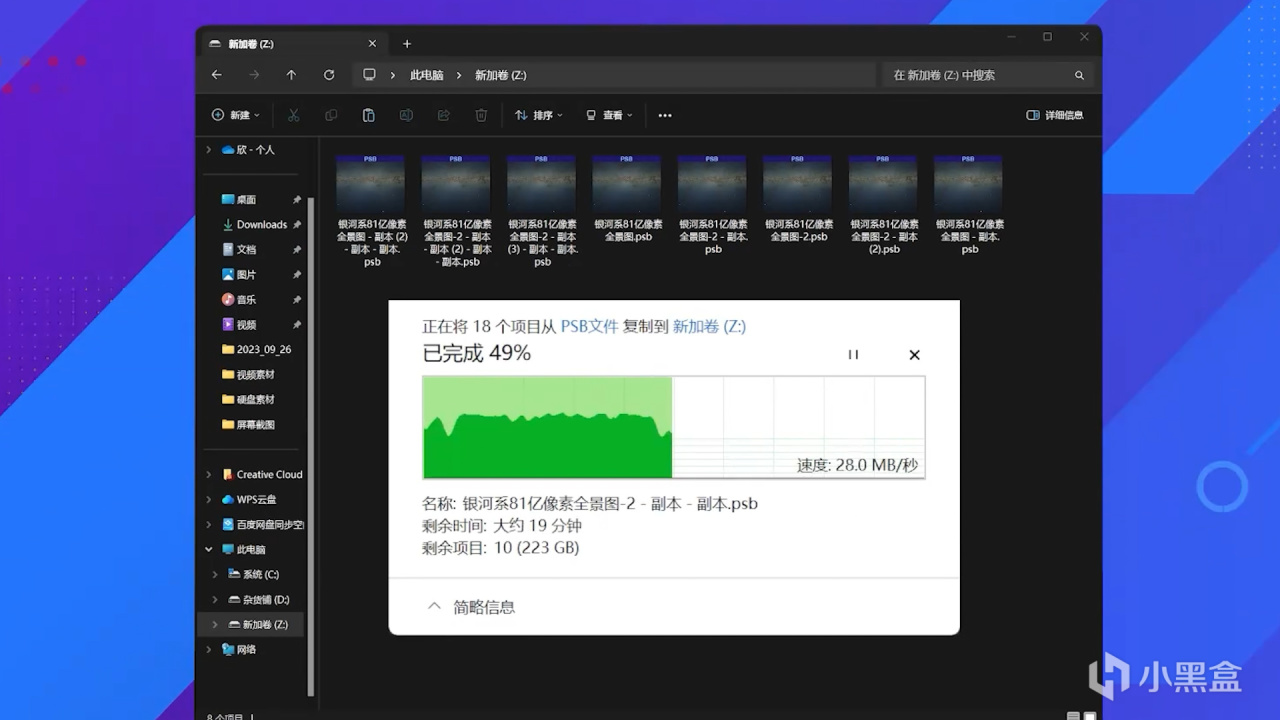Viewport: 1280px width, 720px height.
Task: Select the file 银河系81亿像素全景图.psb
Action: click(627, 199)
